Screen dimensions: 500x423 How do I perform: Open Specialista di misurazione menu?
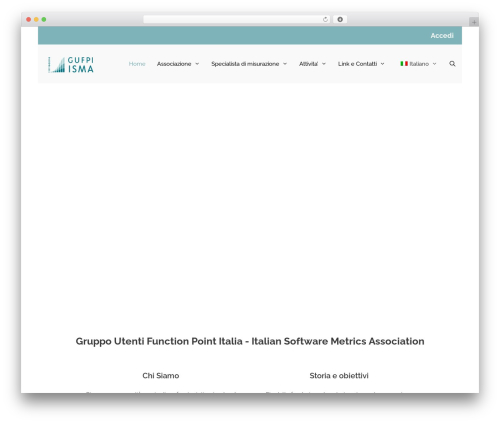click(x=245, y=64)
